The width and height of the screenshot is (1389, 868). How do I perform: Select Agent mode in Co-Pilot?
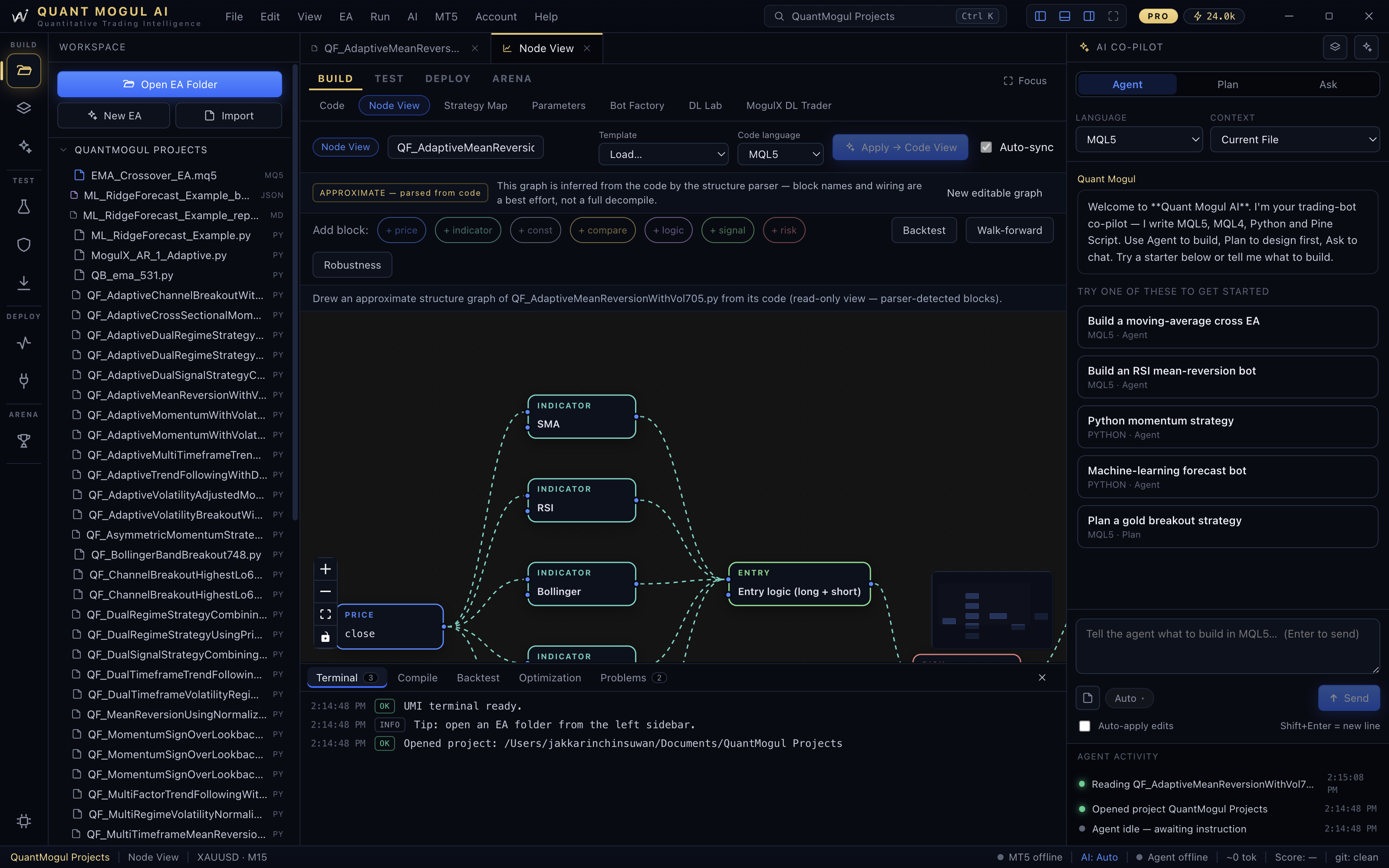click(x=1127, y=84)
